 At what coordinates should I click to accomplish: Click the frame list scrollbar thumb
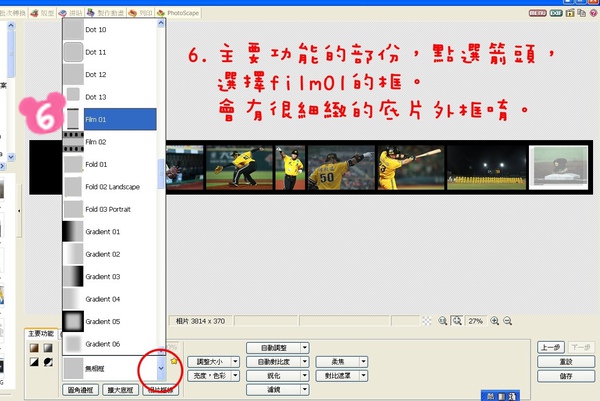[x=161, y=173]
